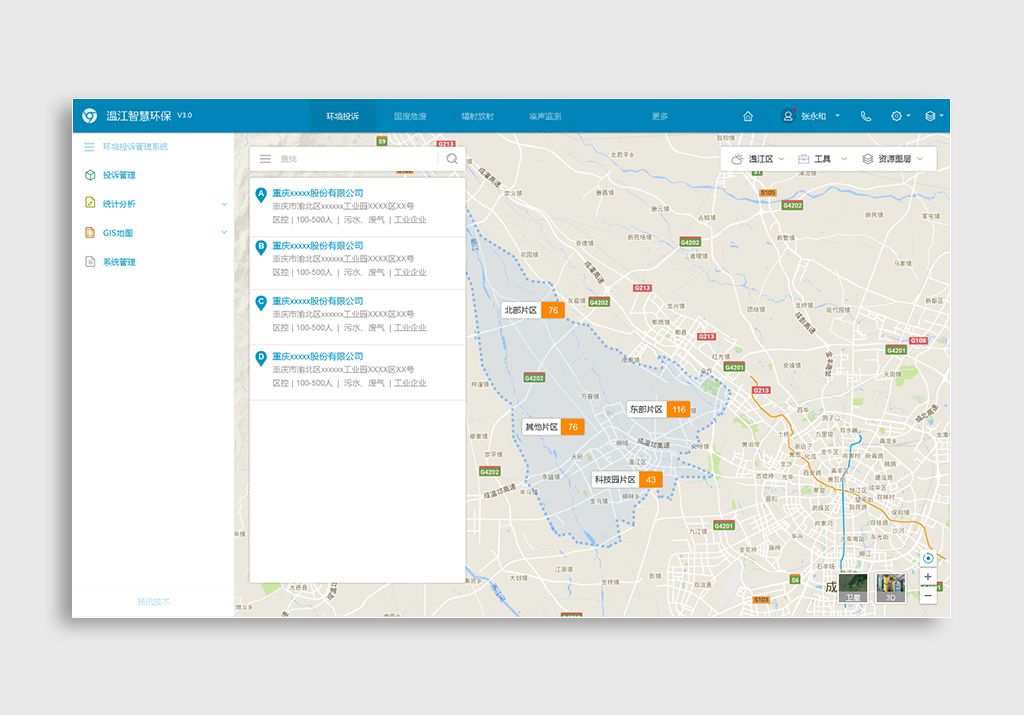Zoom in the map with plus button
The image size is (1024, 715).
928,577
